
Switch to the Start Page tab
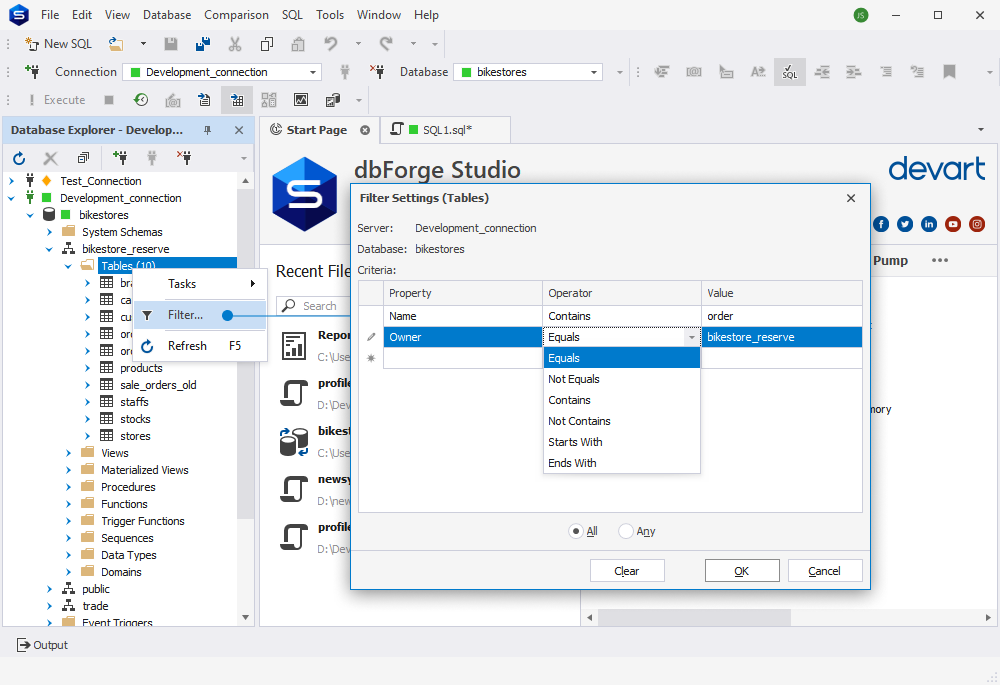tap(320, 130)
